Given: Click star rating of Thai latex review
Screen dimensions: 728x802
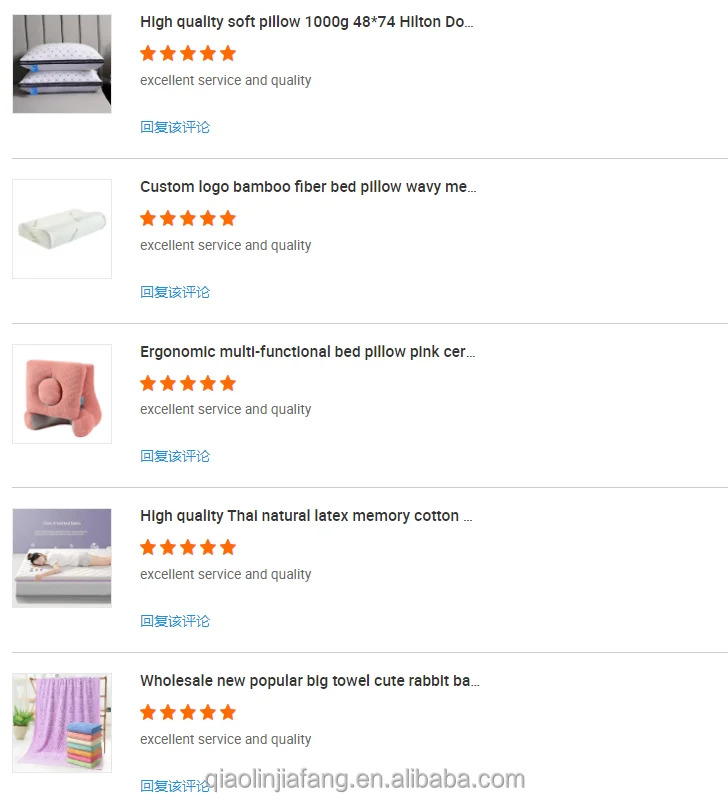Looking at the screenshot, I should coord(188,547).
